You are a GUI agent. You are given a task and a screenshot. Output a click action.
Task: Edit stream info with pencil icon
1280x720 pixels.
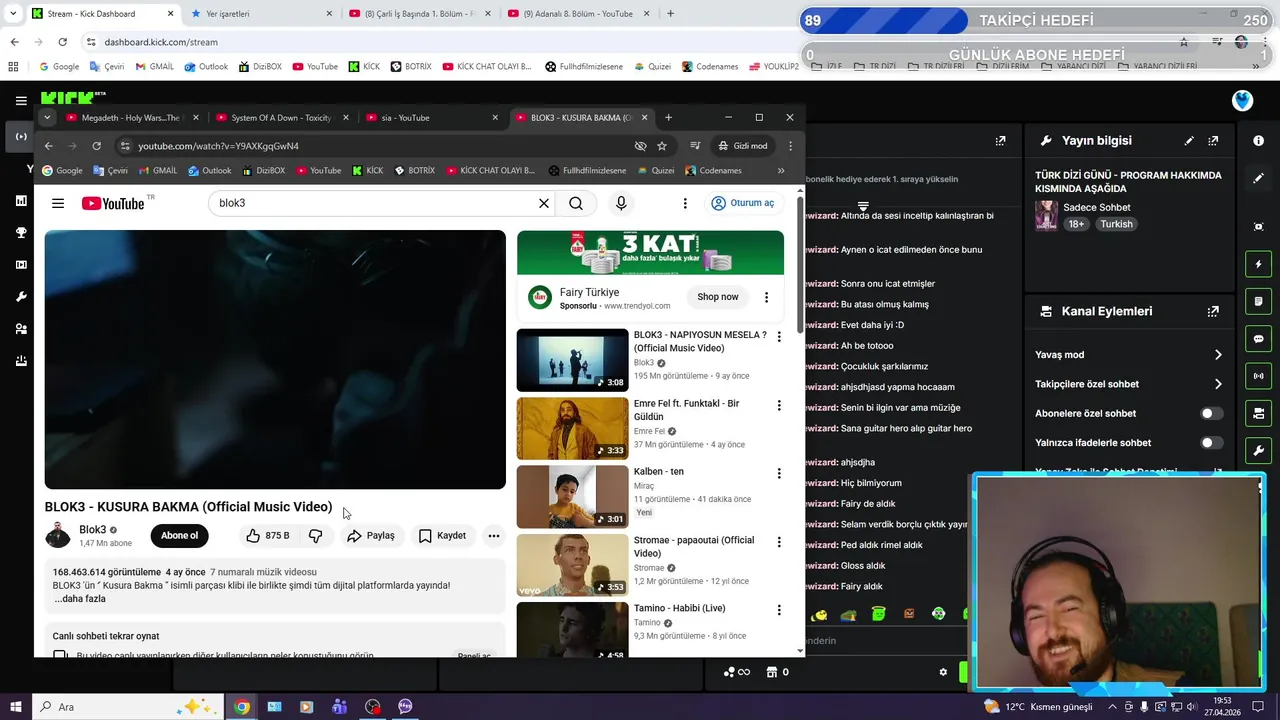(1189, 141)
